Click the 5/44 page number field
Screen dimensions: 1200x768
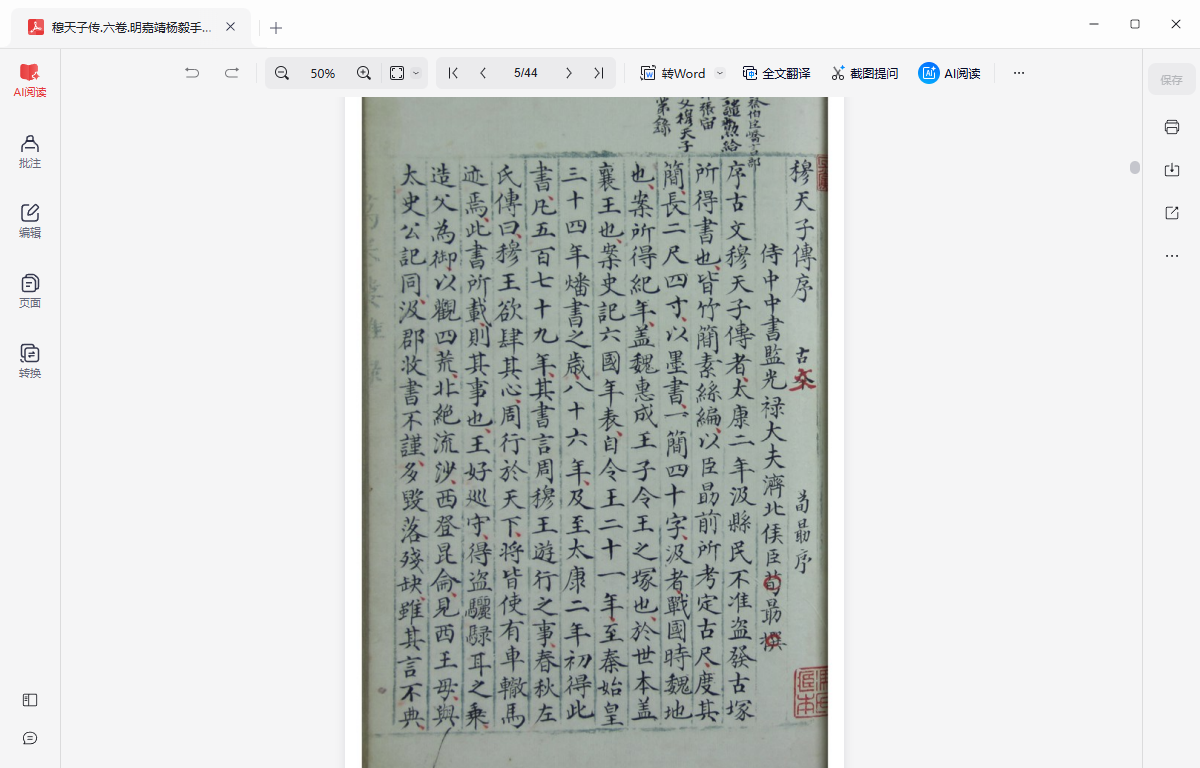tap(526, 73)
